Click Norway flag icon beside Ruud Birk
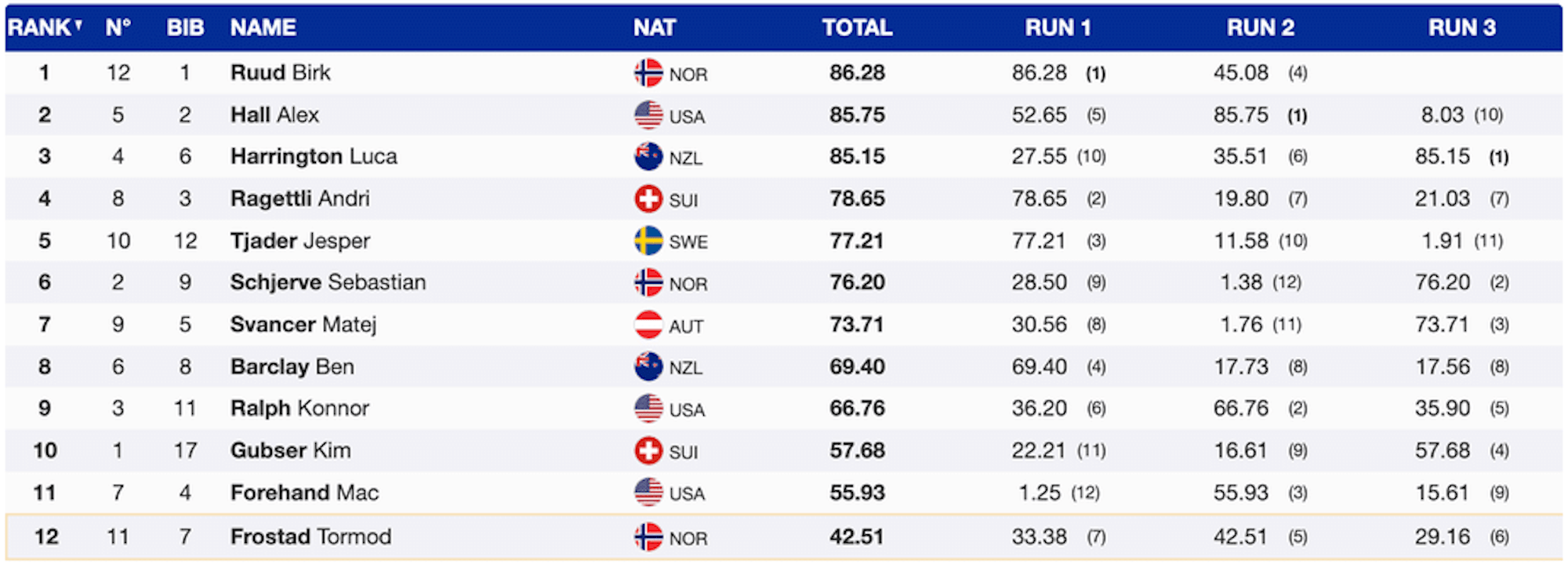This screenshot has width=1568, height=564. pos(648,73)
